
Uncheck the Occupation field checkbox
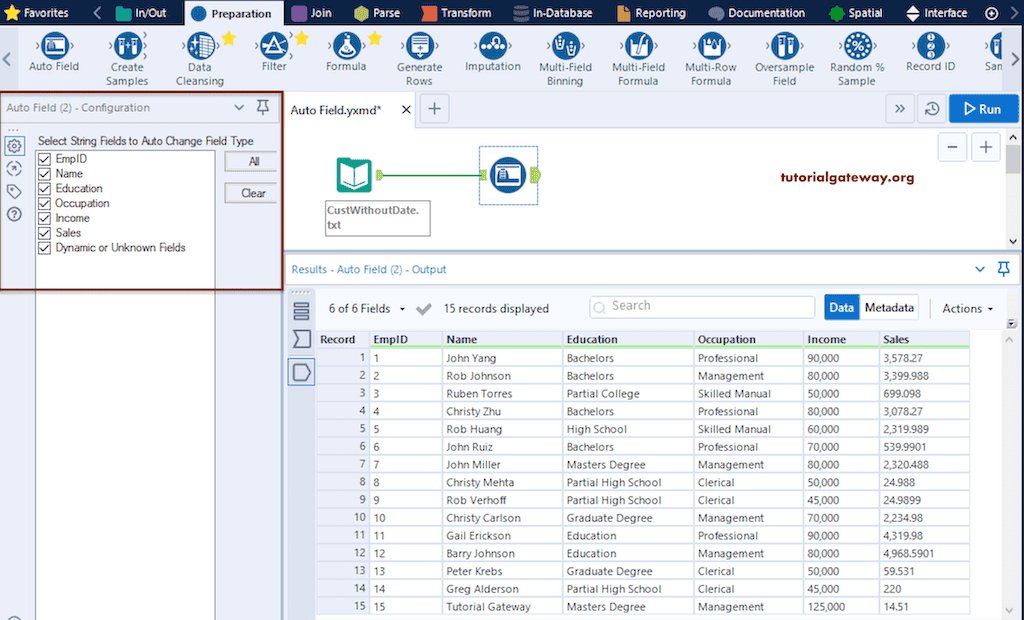(43, 203)
